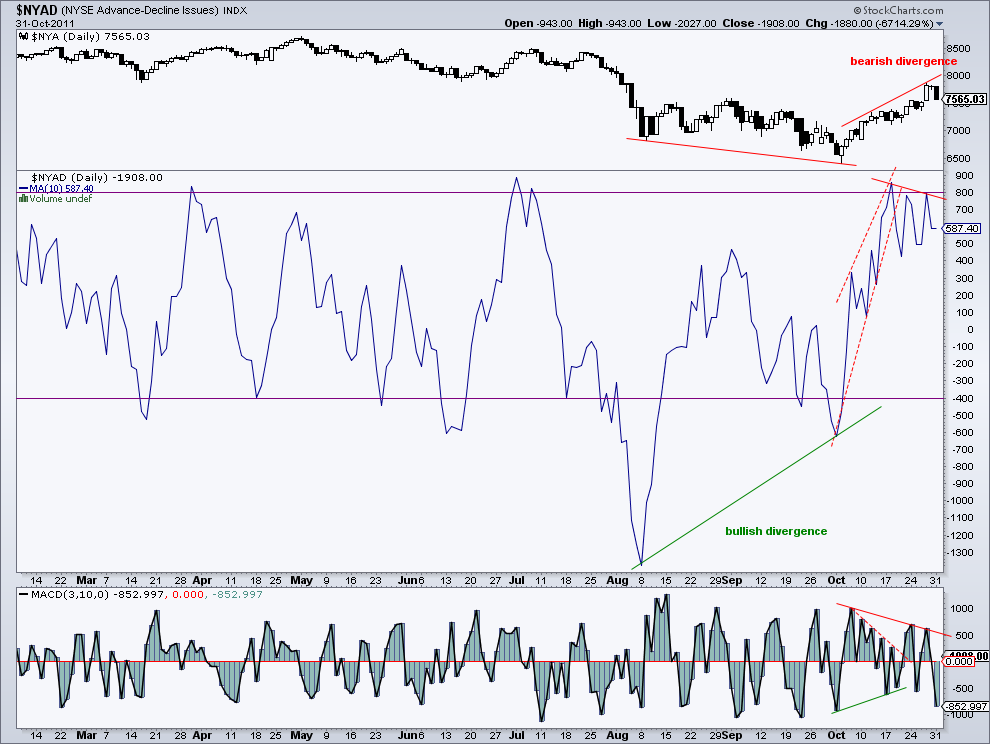The height and width of the screenshot is (744, 990).
Task: Click Oct on the date axis above MACD
Action: point(836,580)
